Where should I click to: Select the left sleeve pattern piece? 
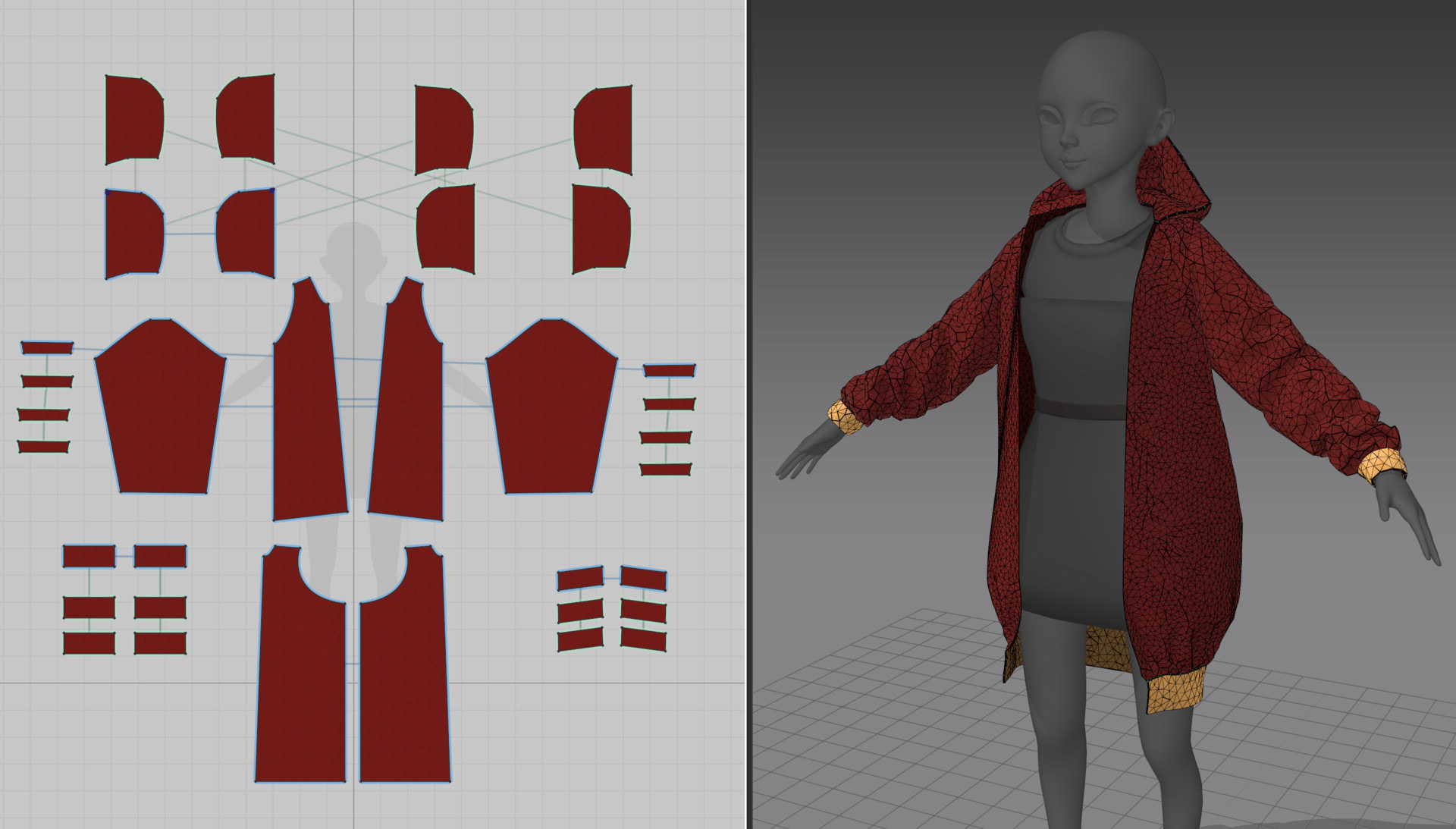point(160,410)
